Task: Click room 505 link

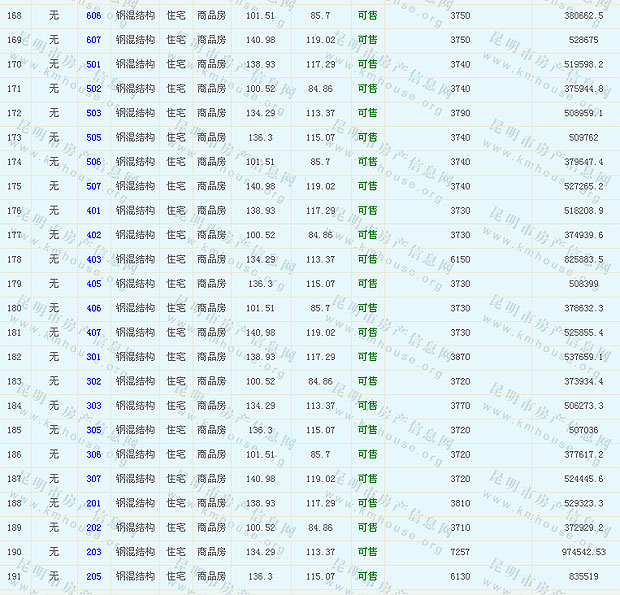Action: point(93,138)
